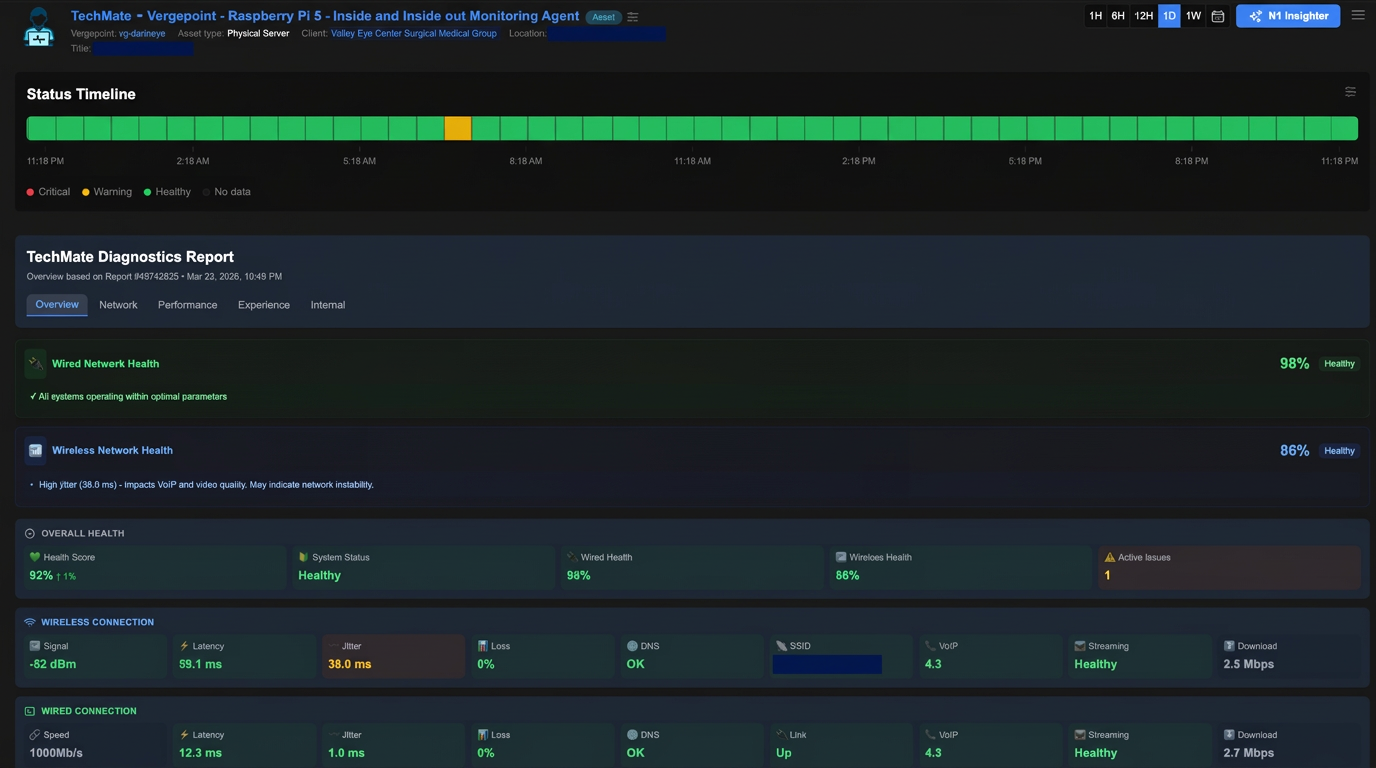Collapse the Overall Health section
The image size is (1376, 768).
[30, 534]
